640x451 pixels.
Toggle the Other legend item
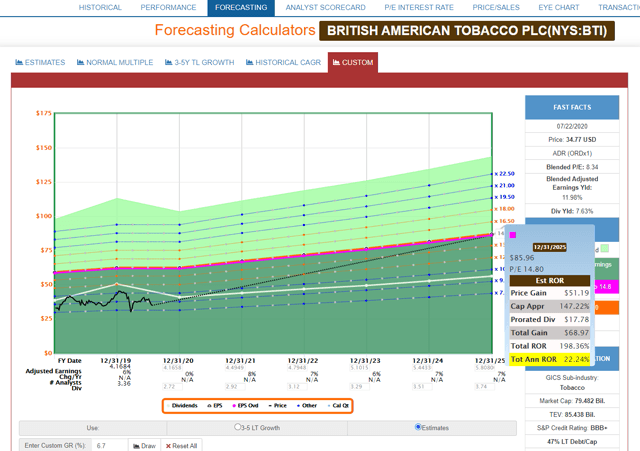(x=307, y=406)
